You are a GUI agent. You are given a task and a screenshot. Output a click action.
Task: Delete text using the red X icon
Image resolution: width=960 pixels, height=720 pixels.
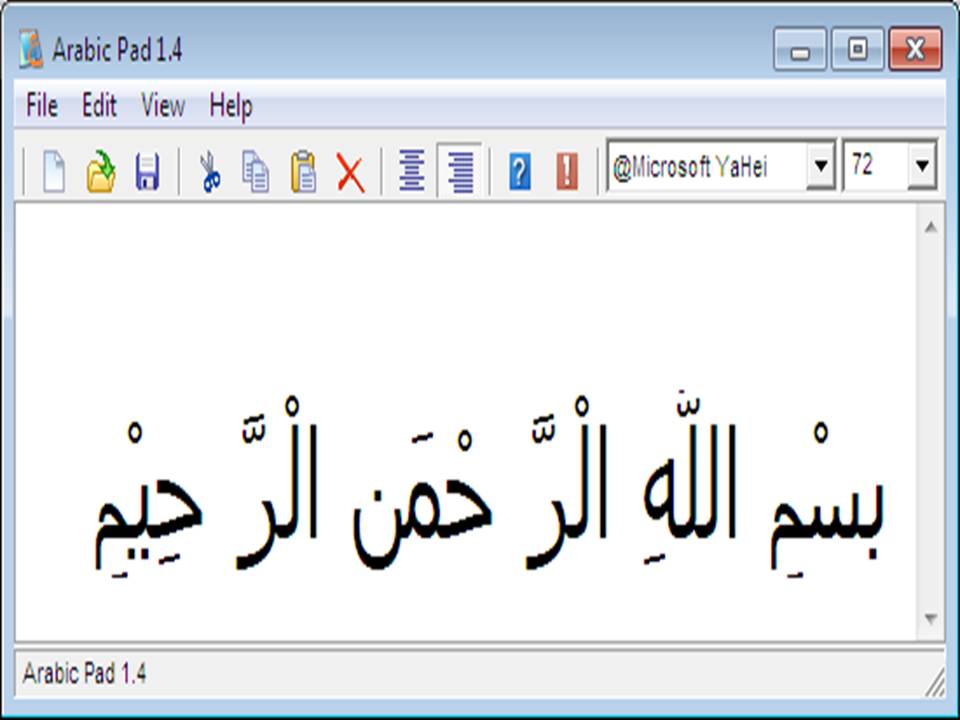(x=348, y=170)
